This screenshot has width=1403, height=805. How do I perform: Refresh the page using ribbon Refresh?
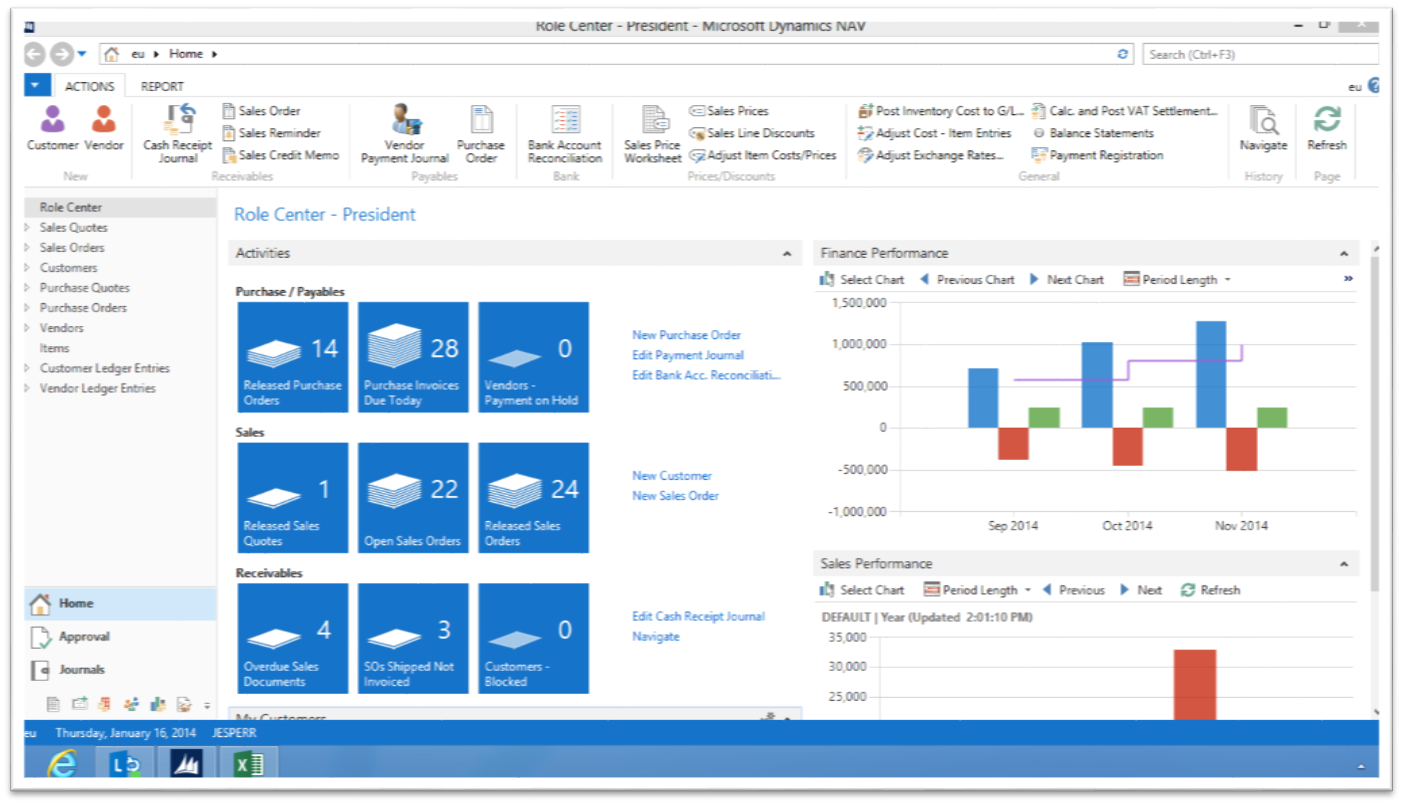pos(1327,130)
